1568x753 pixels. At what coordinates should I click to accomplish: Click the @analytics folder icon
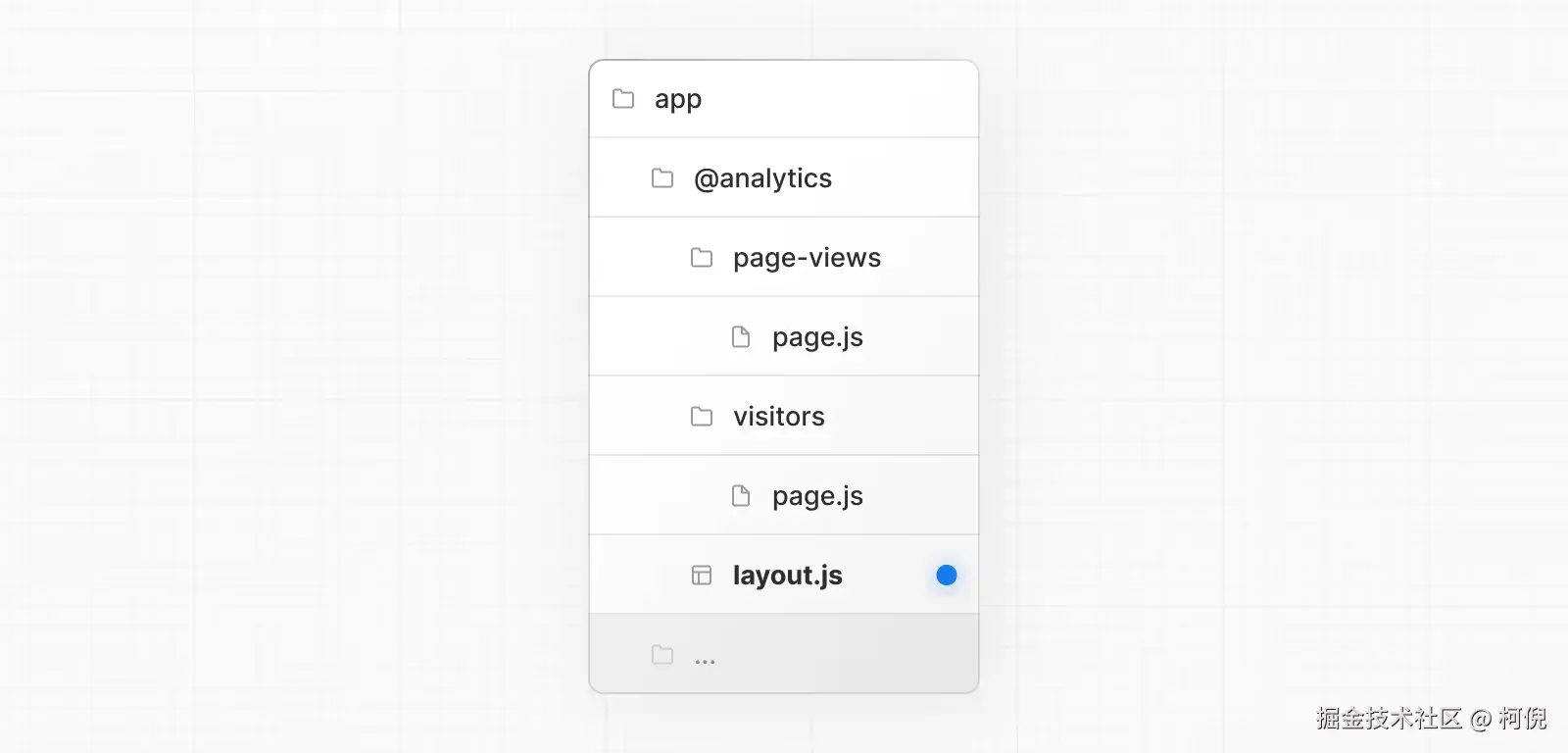(662, 178)
